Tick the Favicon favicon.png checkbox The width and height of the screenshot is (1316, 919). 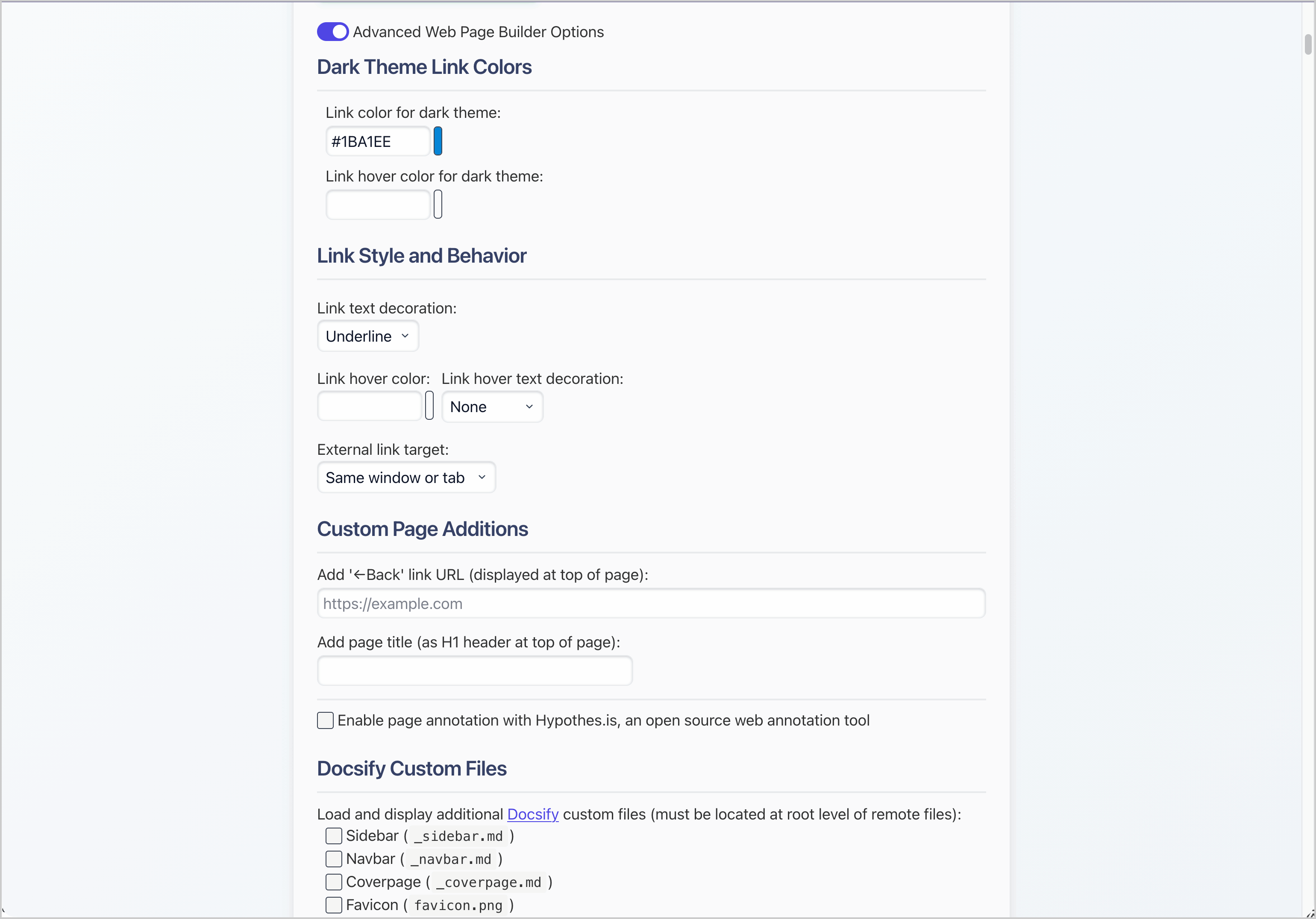(x=334, y=905)
